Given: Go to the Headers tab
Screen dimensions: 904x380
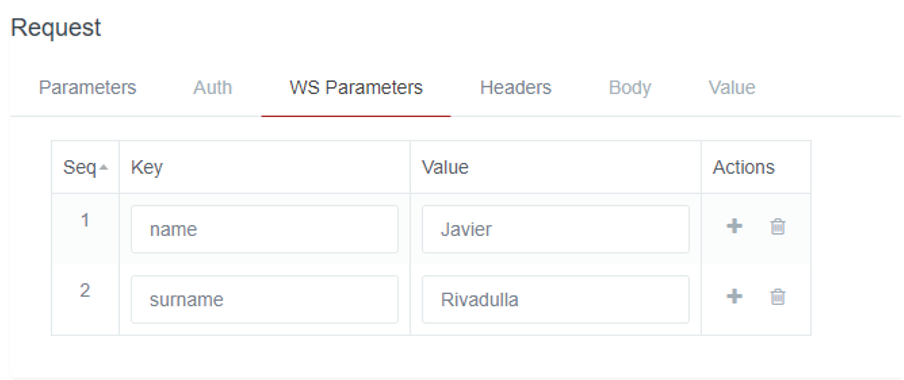Looking at the screenshot, I should 515,88.
